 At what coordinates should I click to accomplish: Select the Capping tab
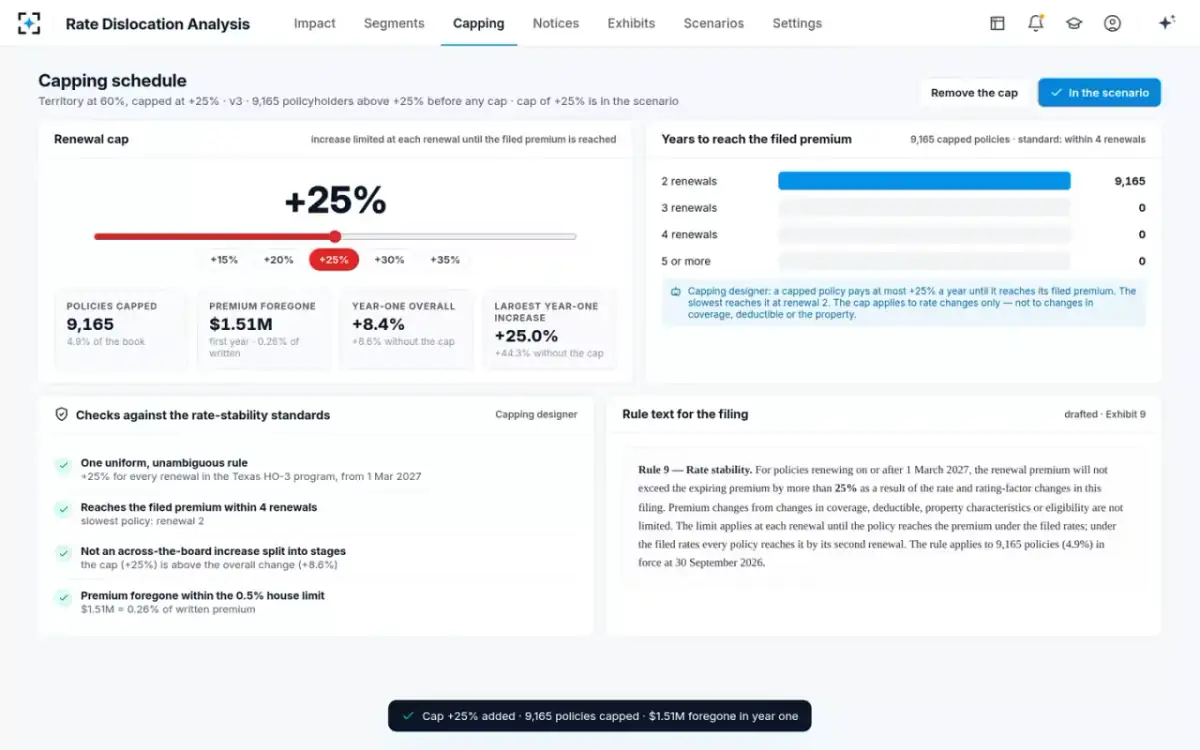(479, 23)
